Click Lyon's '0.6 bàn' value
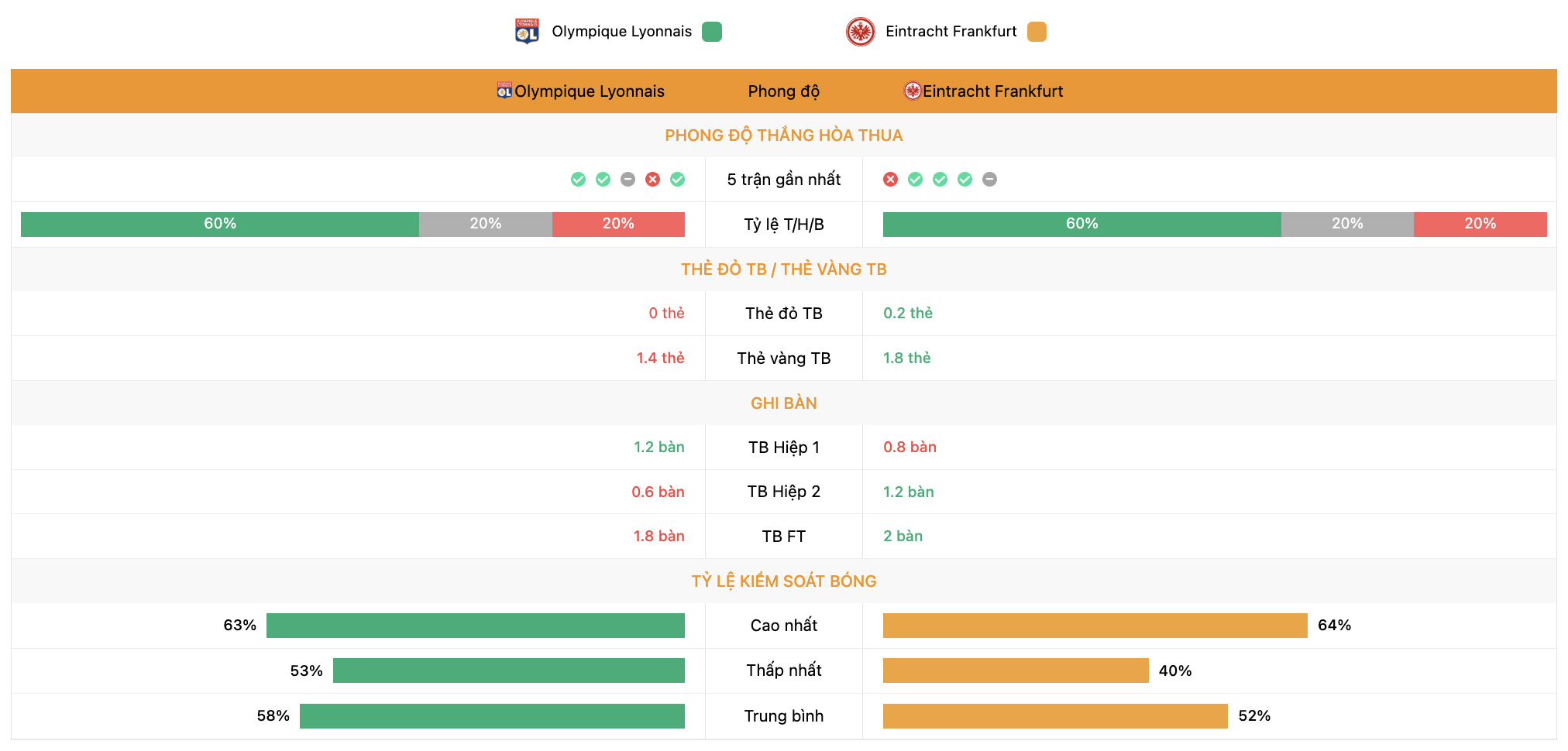Screen dimensions: 1568x751 click(658, 492)
